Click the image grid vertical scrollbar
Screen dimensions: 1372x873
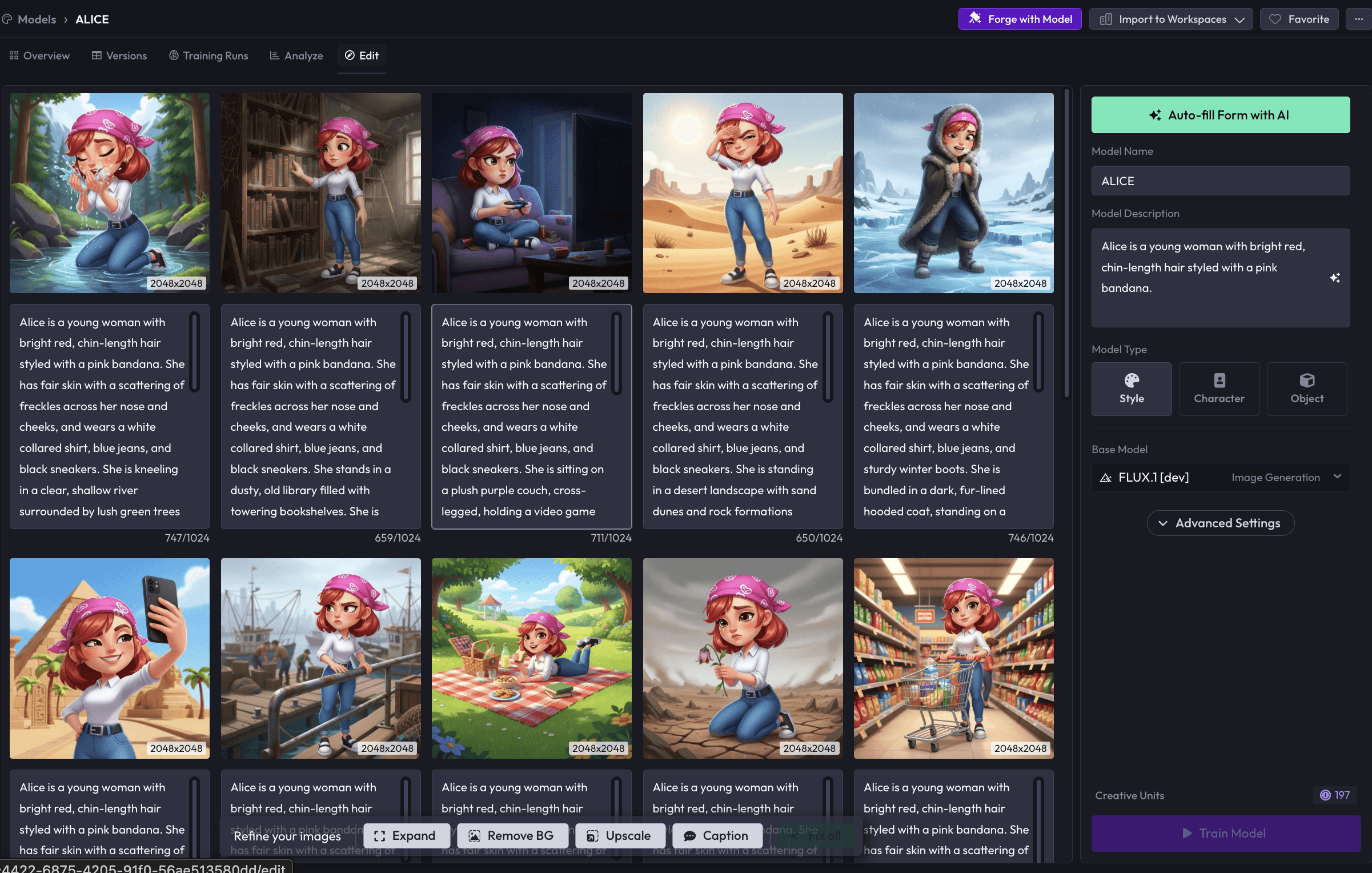click(x=1066, y=243)
